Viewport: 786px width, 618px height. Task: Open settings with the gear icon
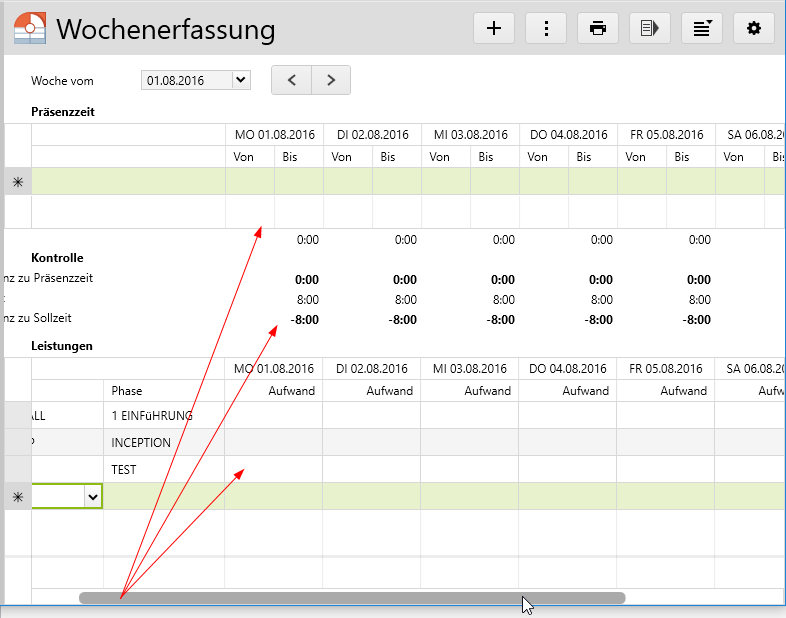pos(754,28)
